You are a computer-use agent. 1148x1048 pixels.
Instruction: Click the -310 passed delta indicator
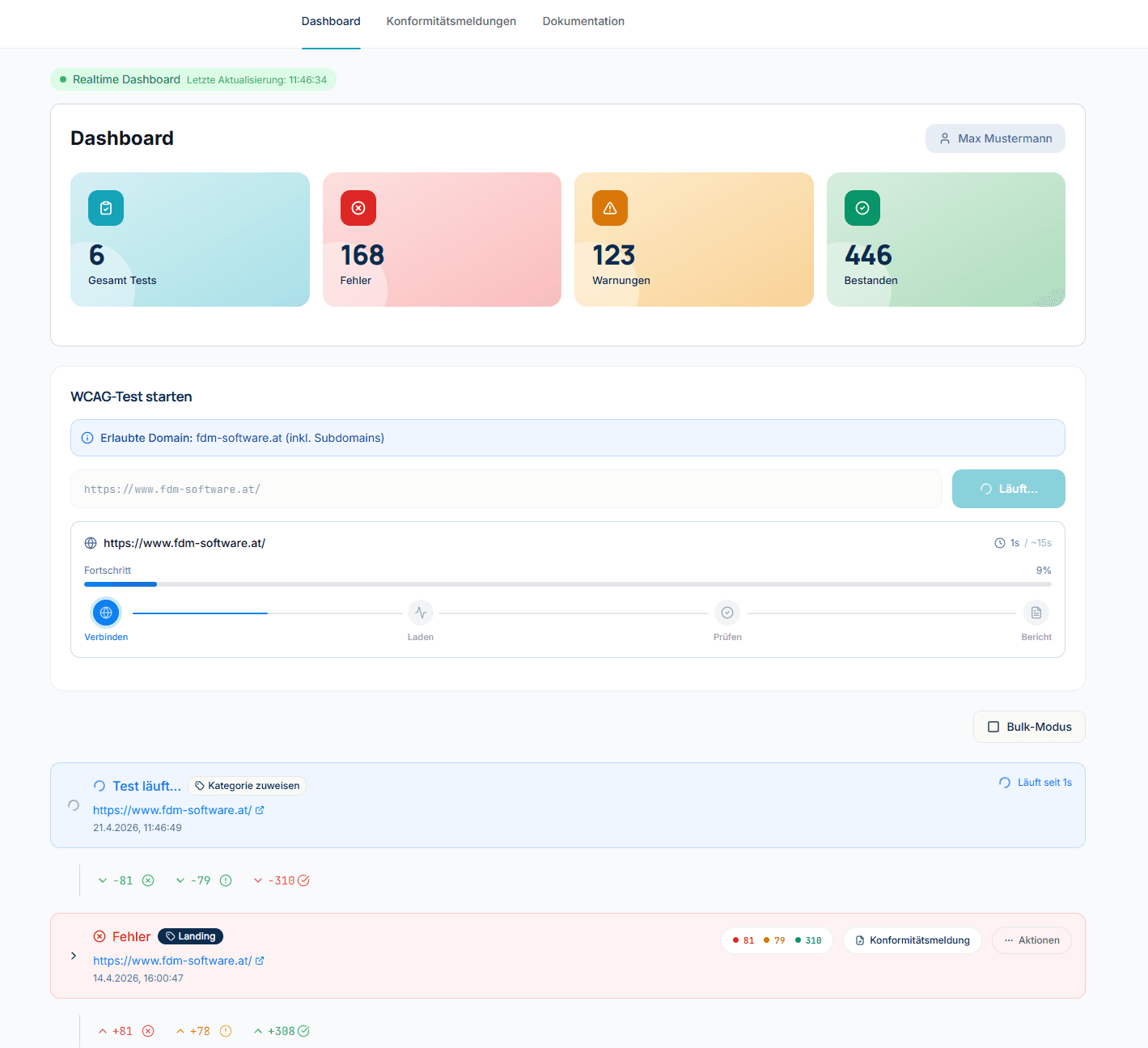[281, 880]
